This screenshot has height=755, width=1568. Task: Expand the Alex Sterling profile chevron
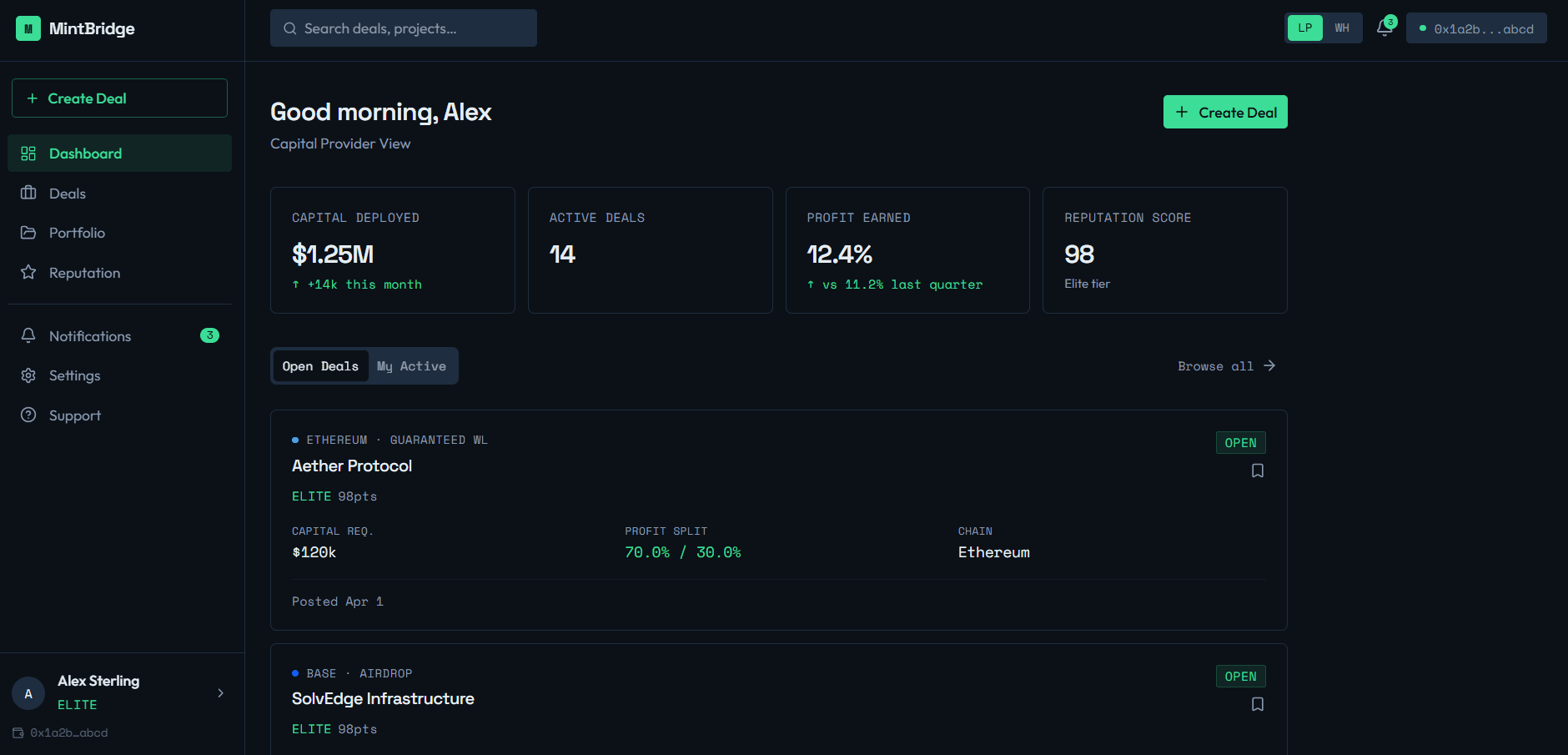click(x=220, y=692)
